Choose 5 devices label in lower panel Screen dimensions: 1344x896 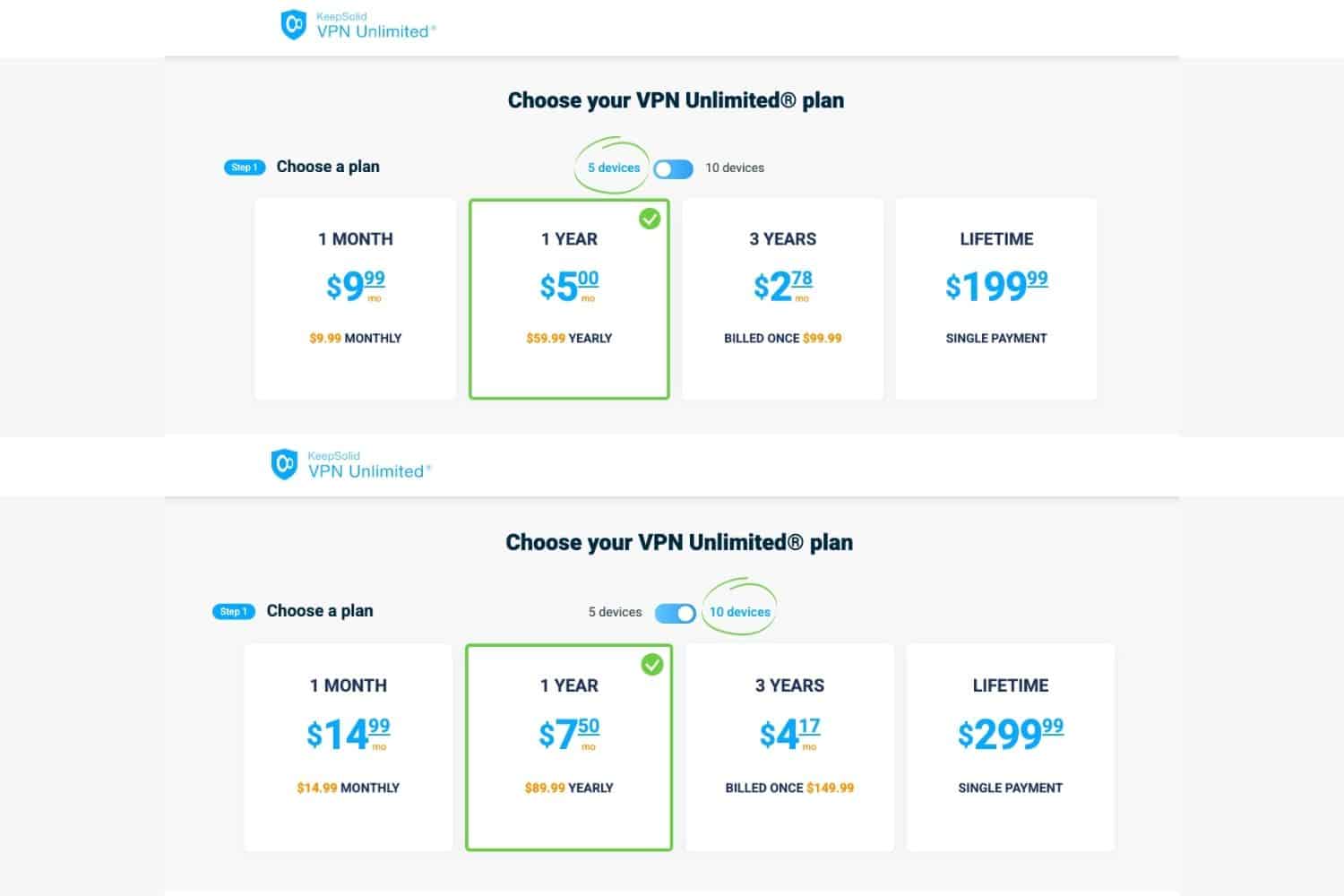click(x=615, y=612)
